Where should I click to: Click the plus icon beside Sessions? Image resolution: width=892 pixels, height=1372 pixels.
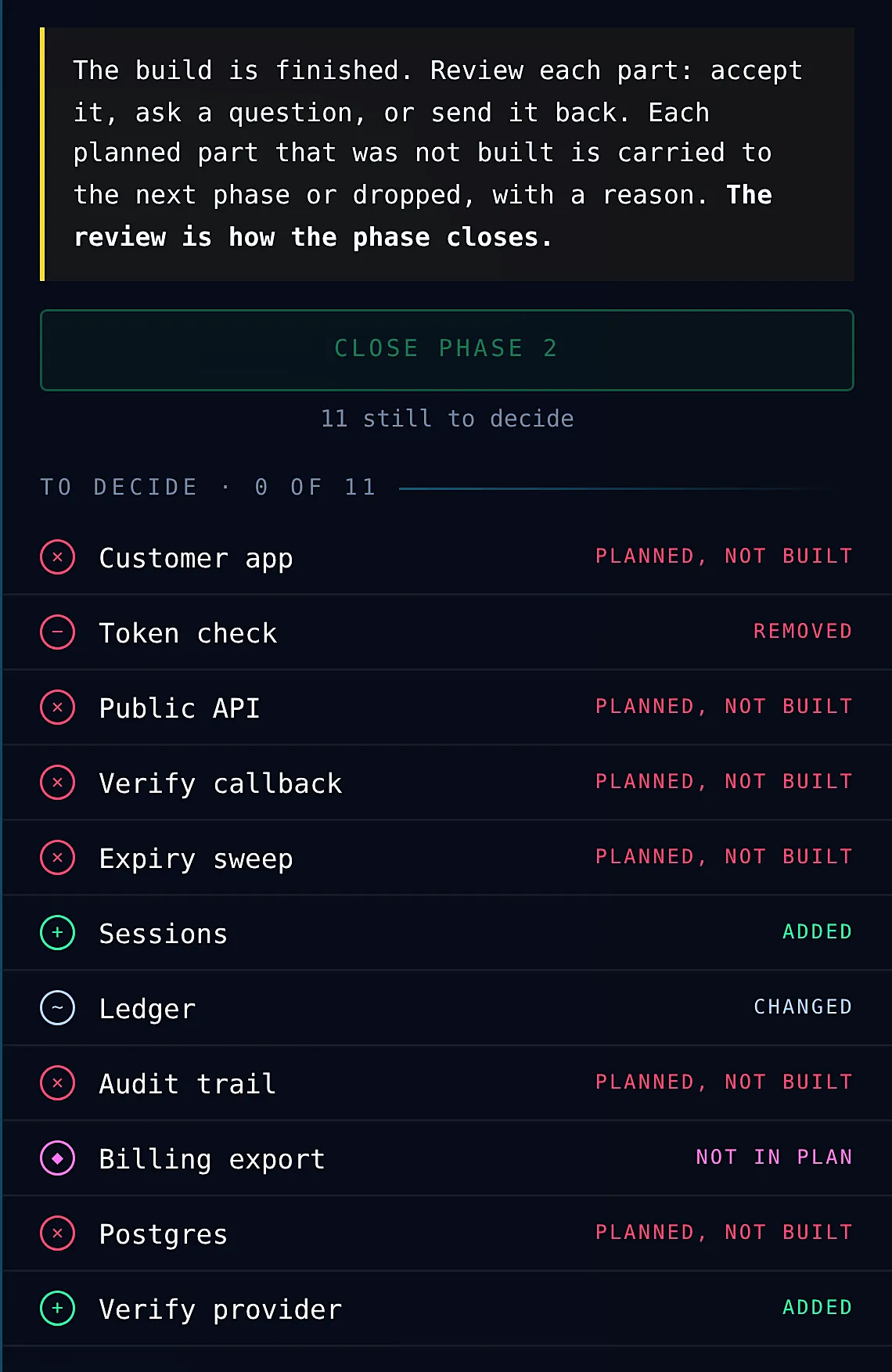(57, 933)
